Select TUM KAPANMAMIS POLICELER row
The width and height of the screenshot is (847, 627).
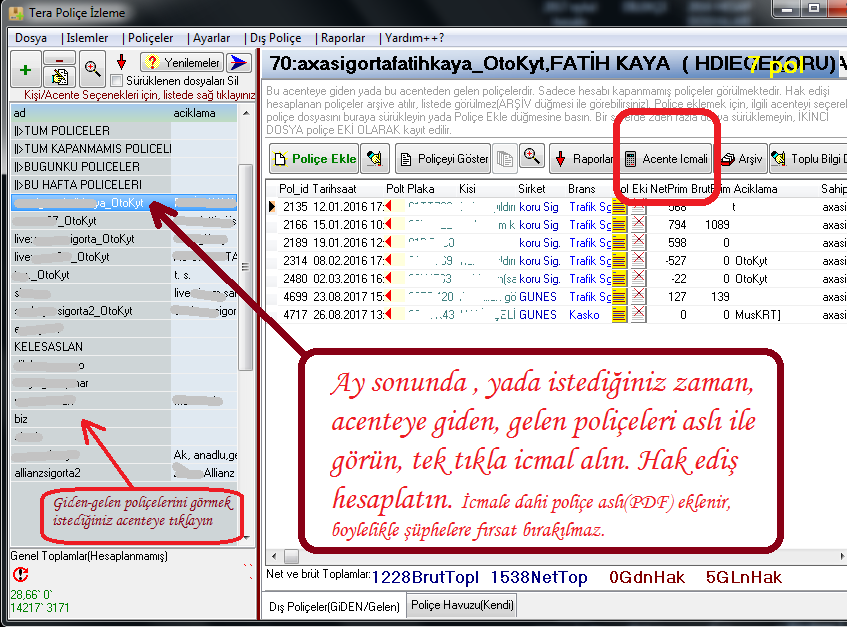pos(124,149)
